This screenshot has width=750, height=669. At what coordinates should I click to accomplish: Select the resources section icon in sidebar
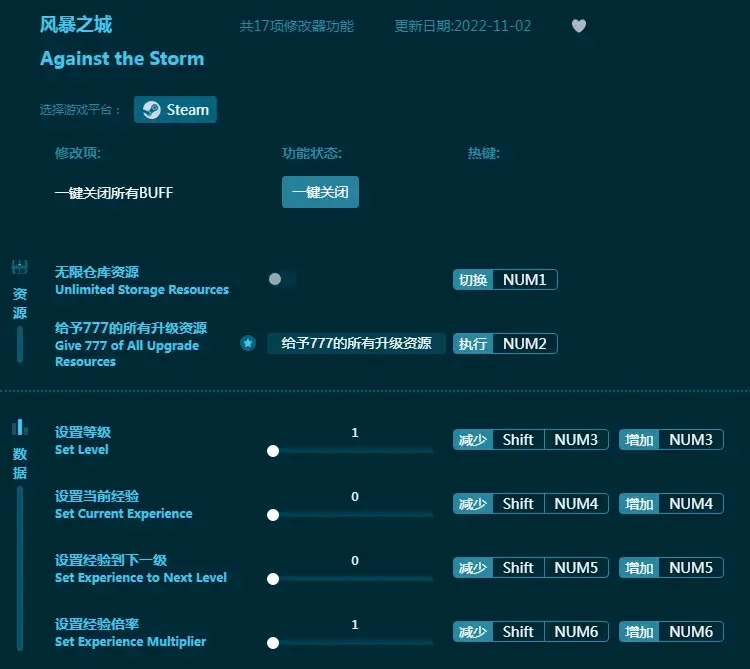(19, 267)
